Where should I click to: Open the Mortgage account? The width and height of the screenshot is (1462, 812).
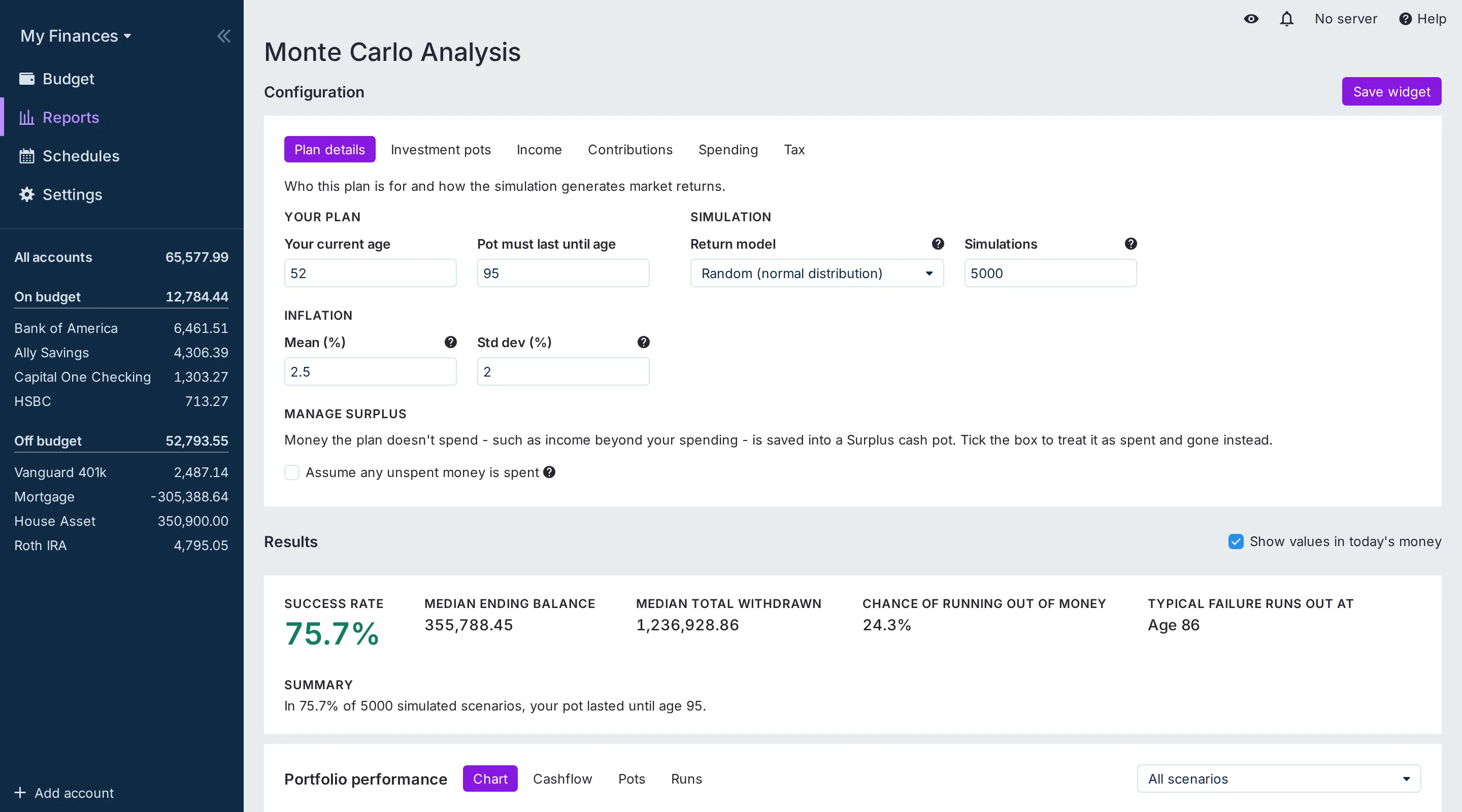tap(121, 497)
